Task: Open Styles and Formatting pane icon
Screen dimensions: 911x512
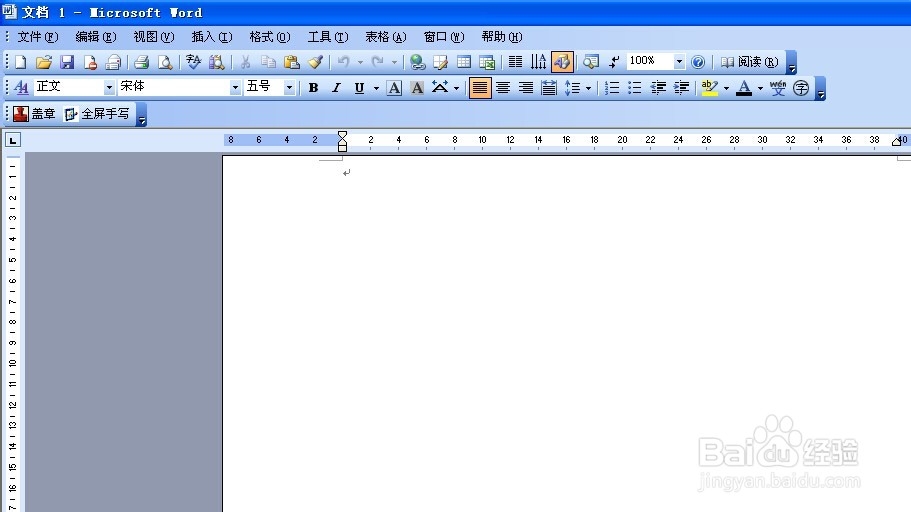Action: coord(21,87)
